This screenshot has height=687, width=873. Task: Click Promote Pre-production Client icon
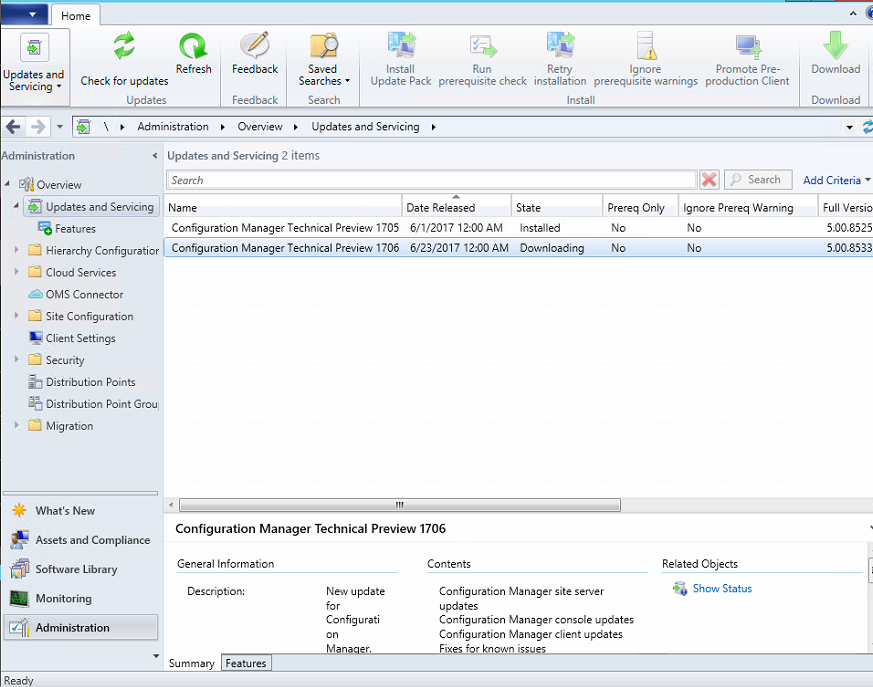(x=748, y=46)
